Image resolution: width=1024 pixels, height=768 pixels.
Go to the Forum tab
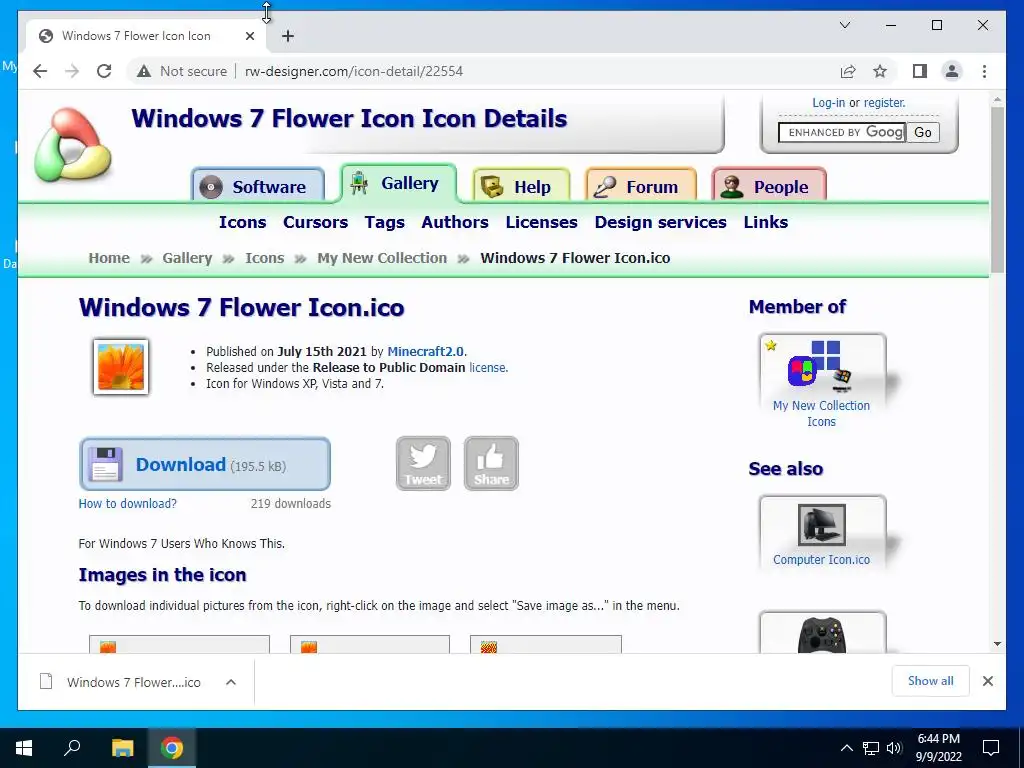pos(641,187)
